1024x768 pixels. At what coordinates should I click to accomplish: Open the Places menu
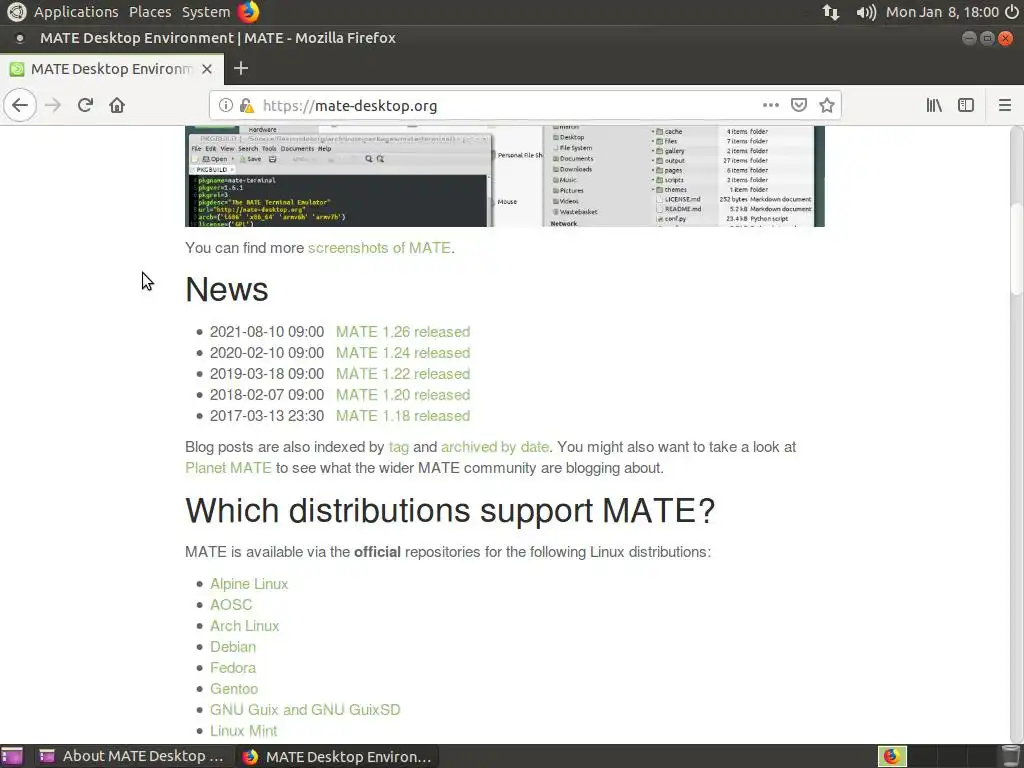pos(150,12)
